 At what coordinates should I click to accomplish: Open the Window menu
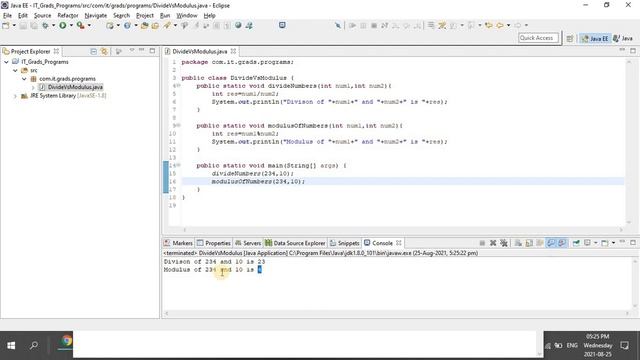tap(187, 16)
